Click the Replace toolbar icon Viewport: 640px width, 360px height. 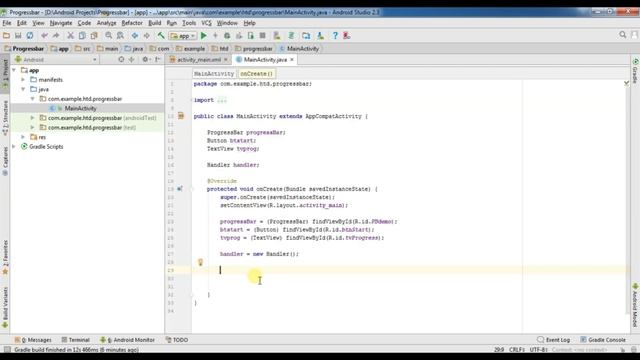120,36
